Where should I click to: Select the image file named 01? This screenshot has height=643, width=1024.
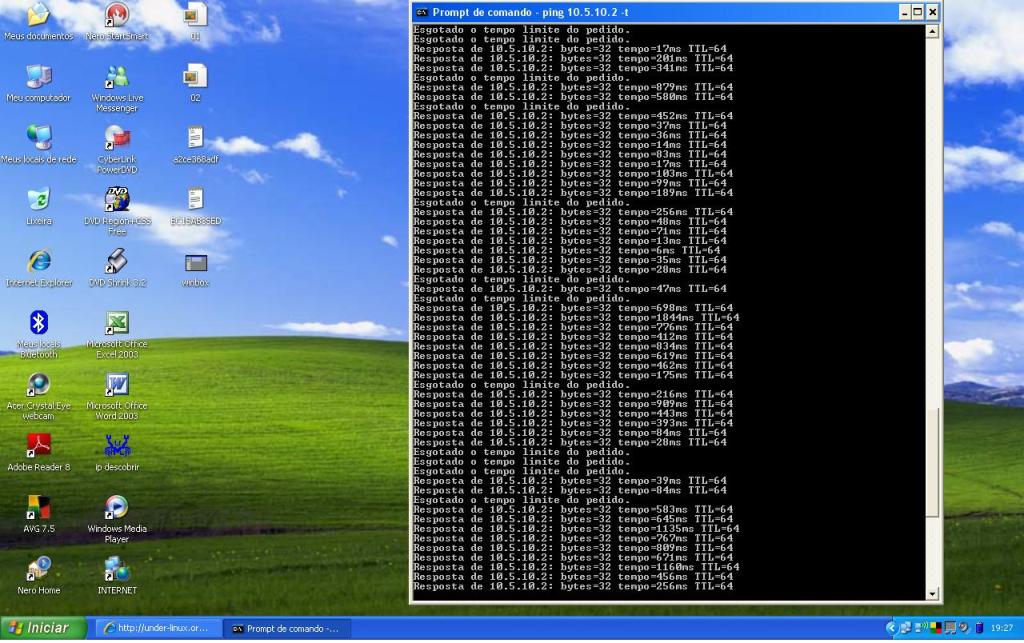(x=195, y=22)
